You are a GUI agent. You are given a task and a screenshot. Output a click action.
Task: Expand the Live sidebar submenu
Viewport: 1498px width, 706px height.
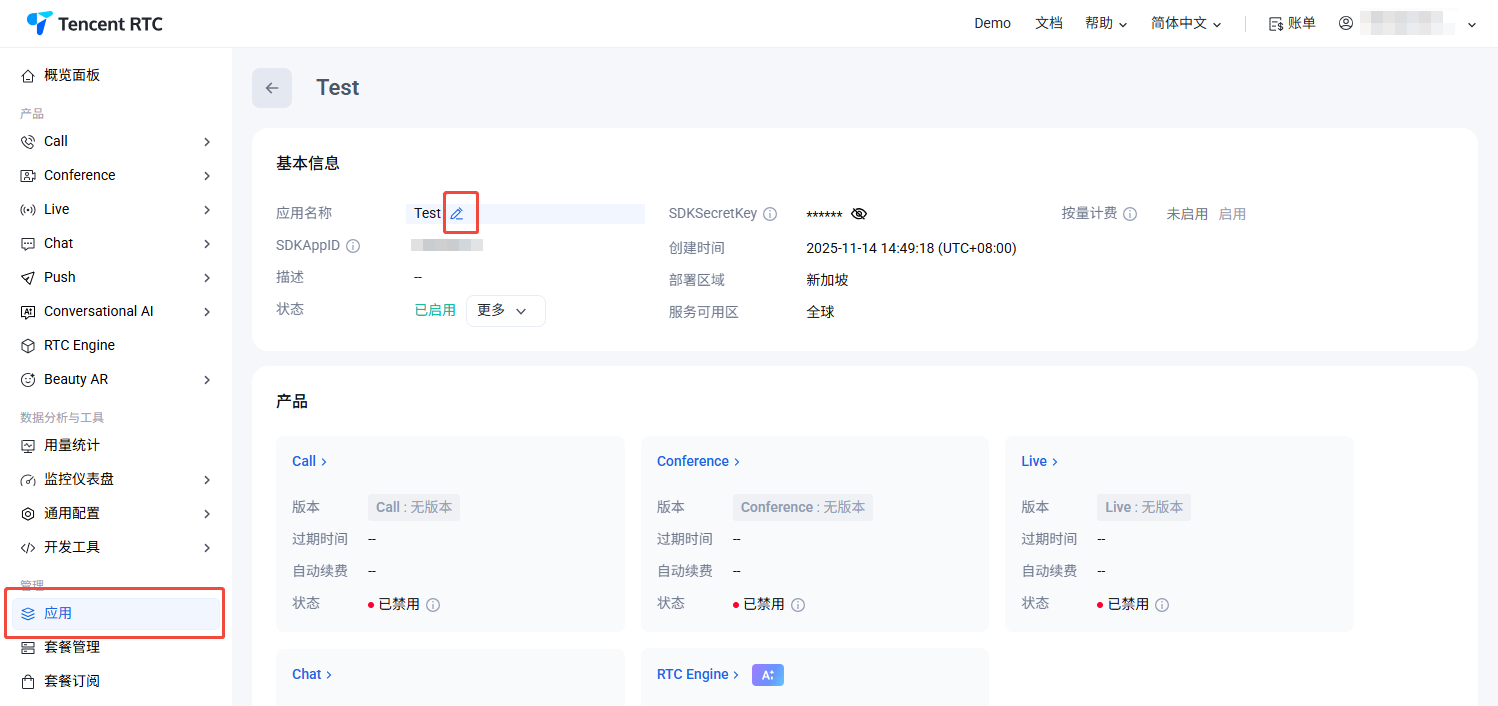coord(207,210)
